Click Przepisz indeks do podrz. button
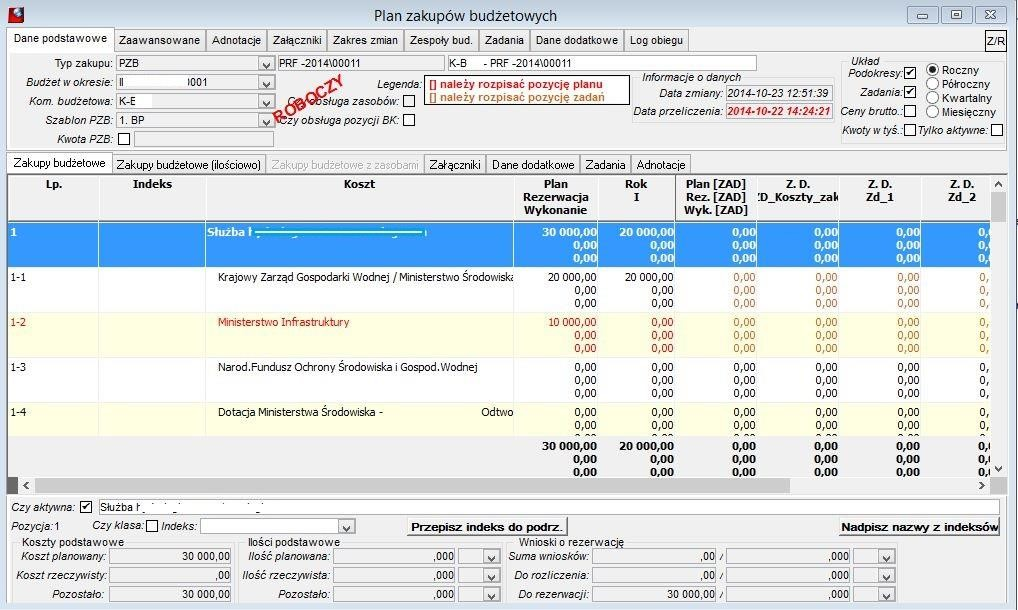The width and height of the screenshot is (1018, 610). (487, 527)
